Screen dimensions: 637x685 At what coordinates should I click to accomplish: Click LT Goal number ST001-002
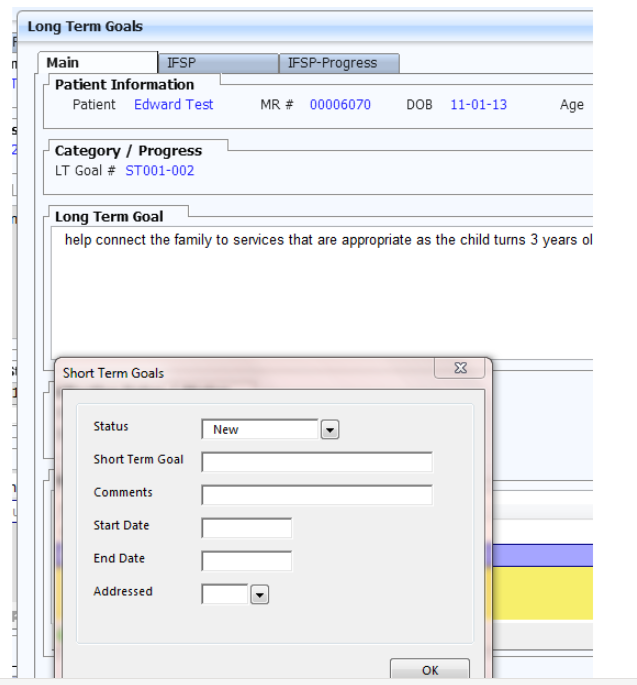pyautogui.click(x=159, y=171)
